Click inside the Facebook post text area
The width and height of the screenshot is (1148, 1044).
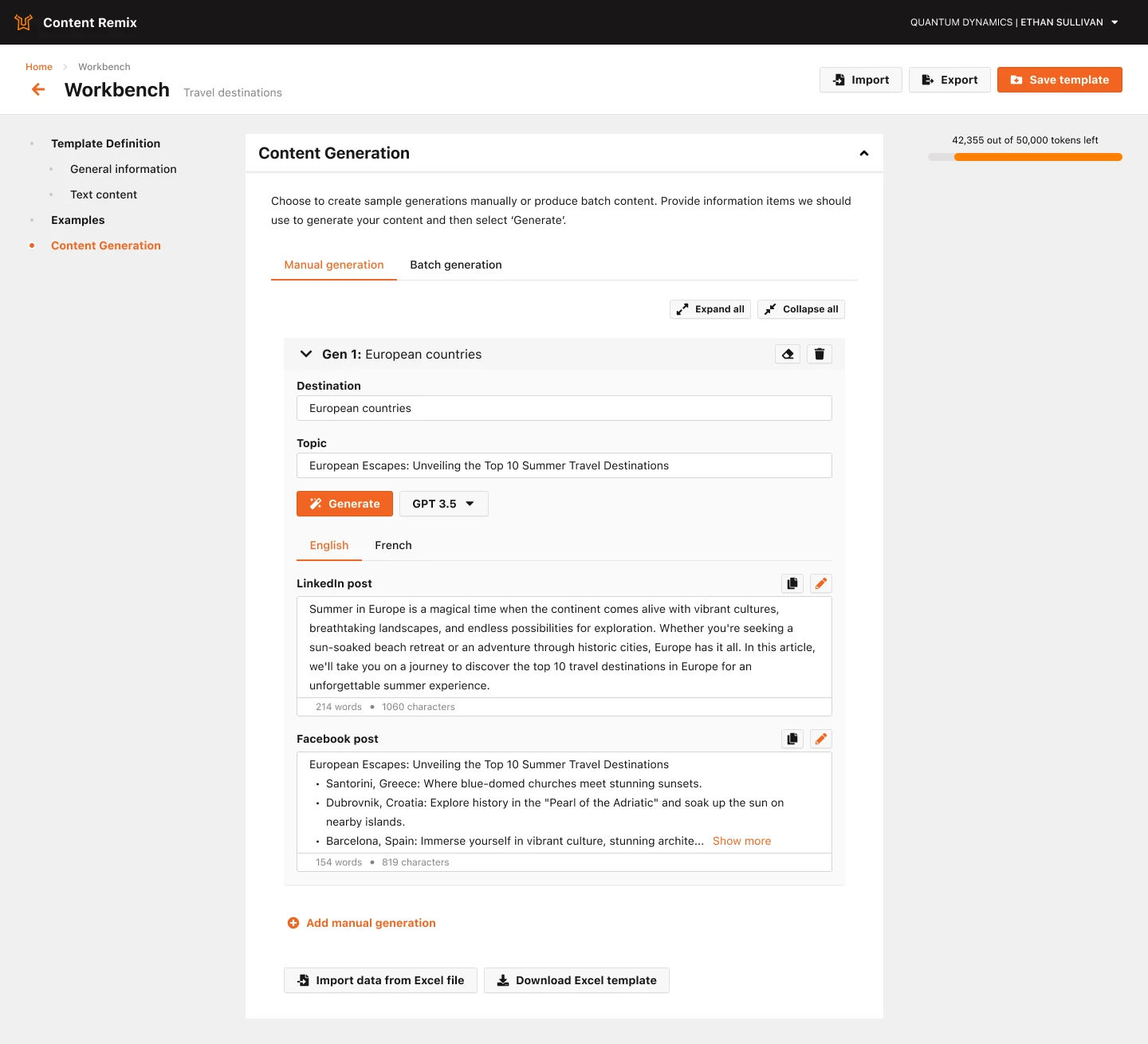[x=564, y=803]
